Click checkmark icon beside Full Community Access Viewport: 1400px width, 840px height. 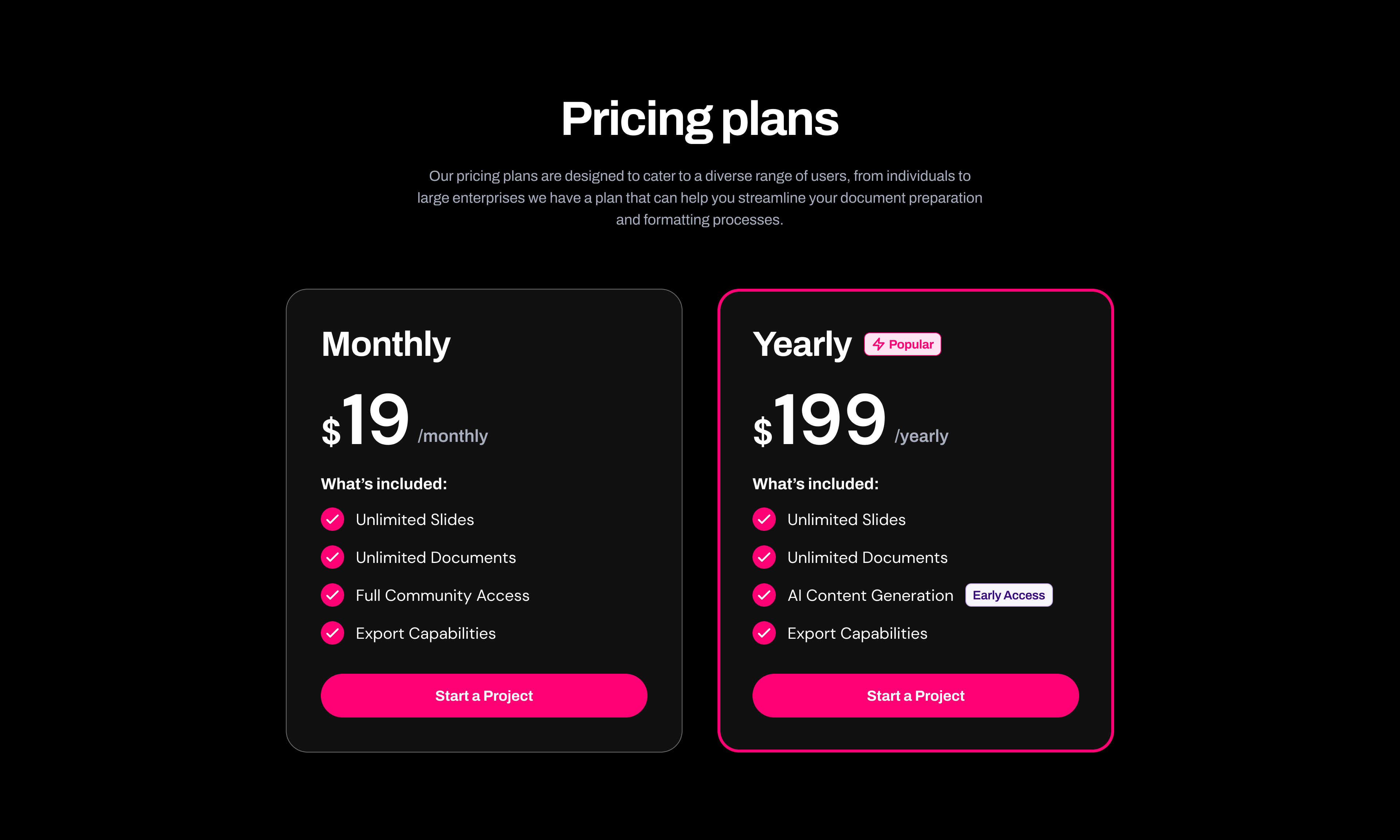tap(333, 595)
